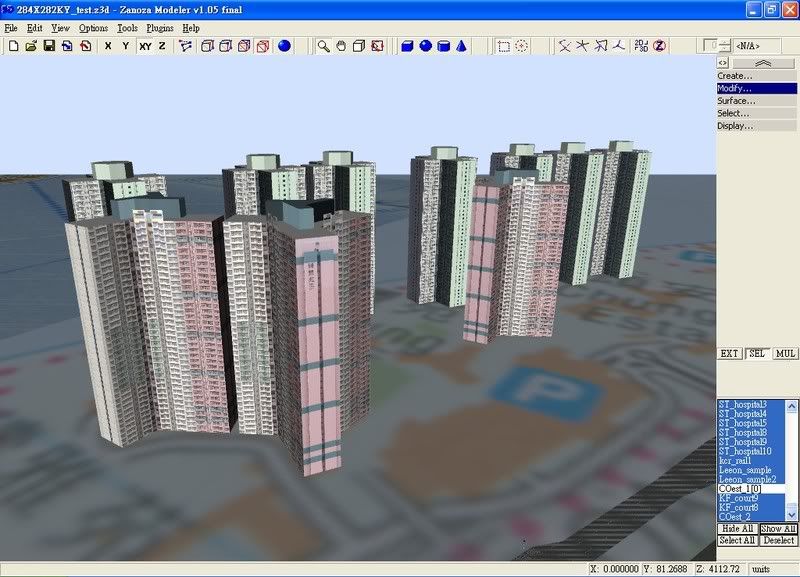Toggle the MUL multi-select mode
800x577 pixels.
tap(785, 354)
